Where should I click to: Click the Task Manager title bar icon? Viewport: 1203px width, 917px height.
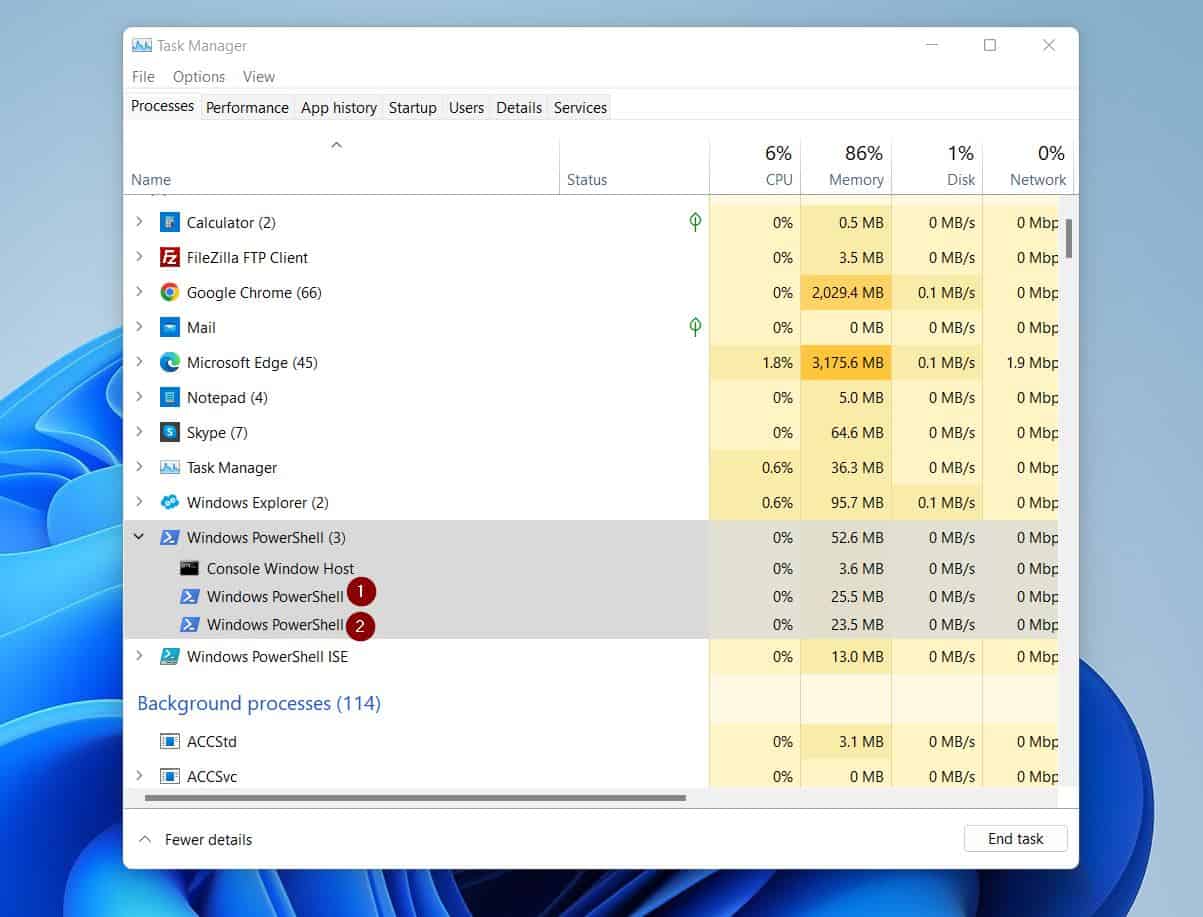pos(142,45)
